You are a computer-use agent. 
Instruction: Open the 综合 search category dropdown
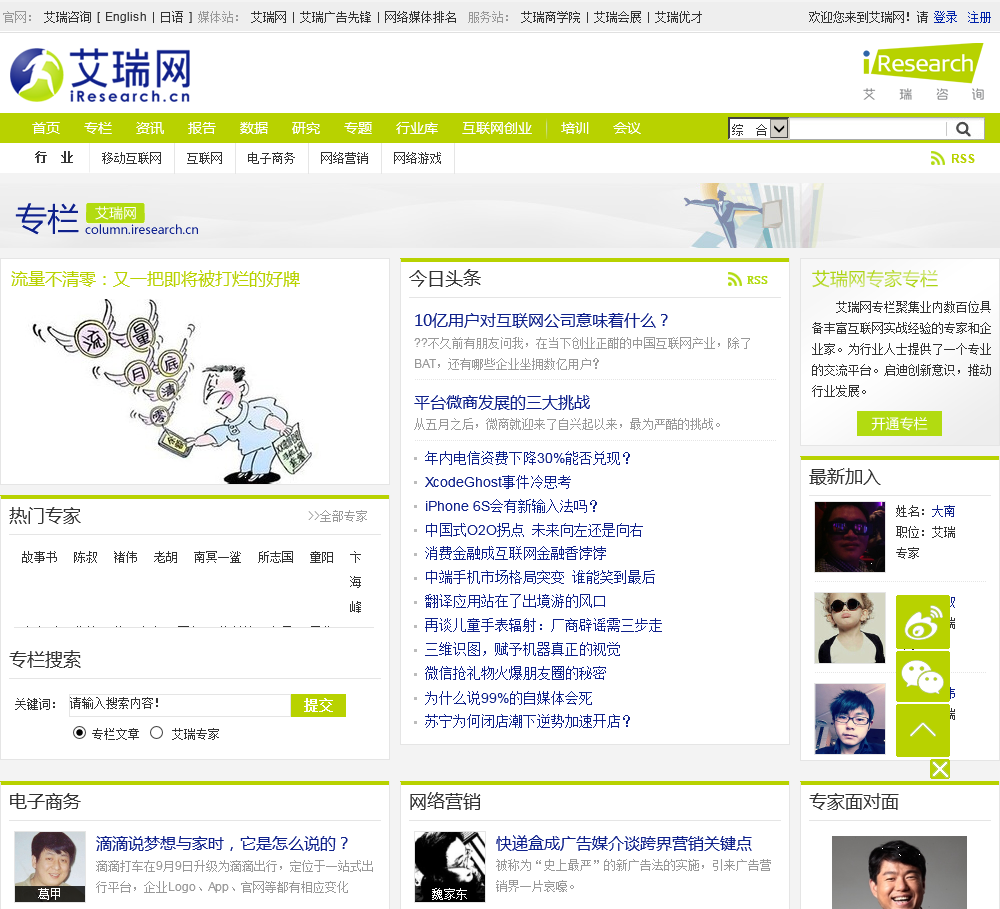coord(759,129)
